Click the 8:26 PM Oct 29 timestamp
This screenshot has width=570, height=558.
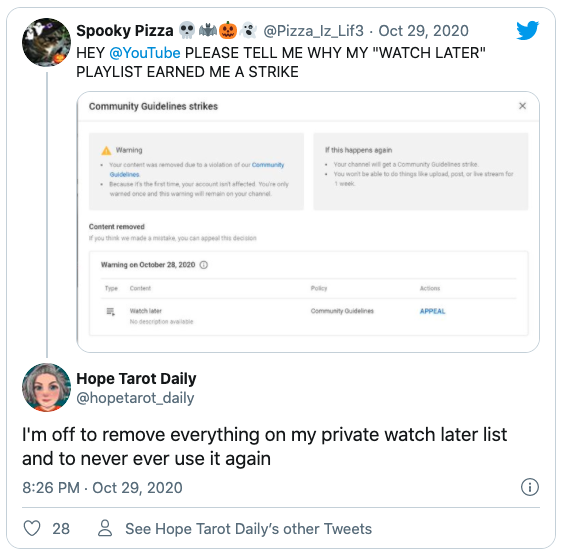[x=102, y=488]
